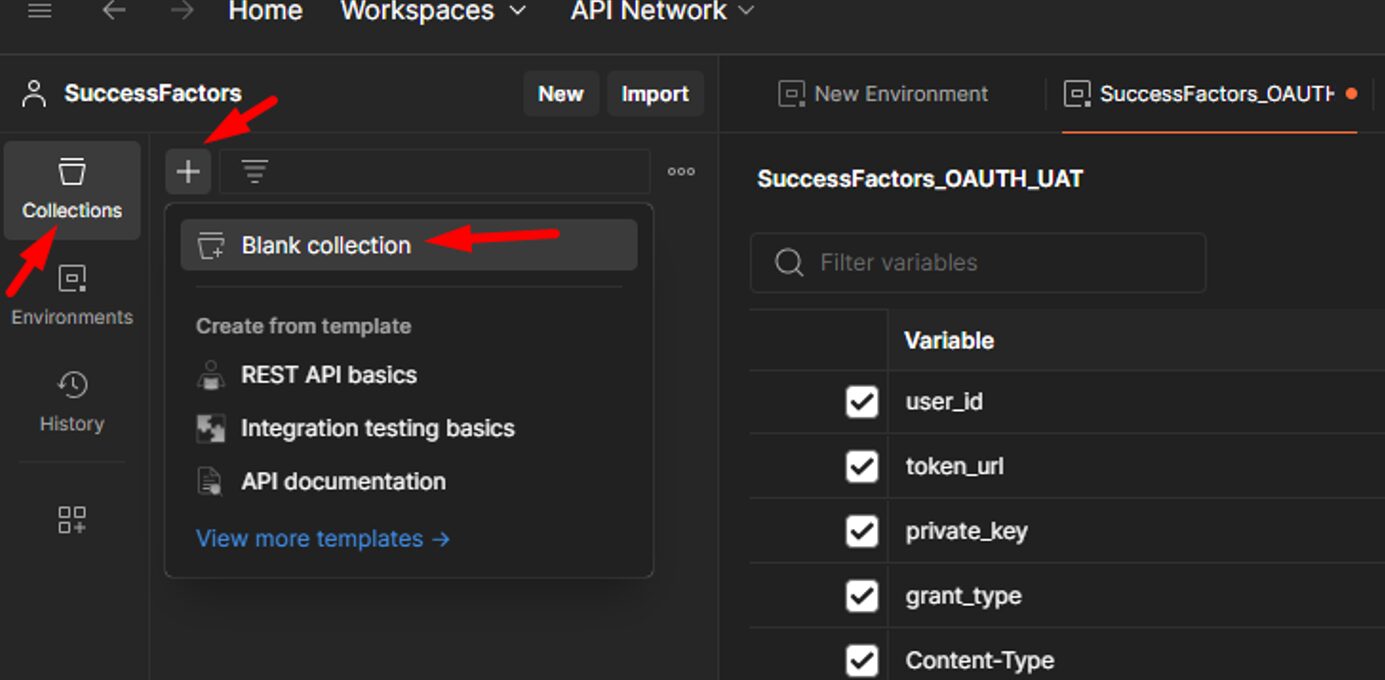The width and height of the screenshot is (1385, 680).
Task: Click the configure sidebar apps icon
Action: pyautogui.click(x=72, y=519)
